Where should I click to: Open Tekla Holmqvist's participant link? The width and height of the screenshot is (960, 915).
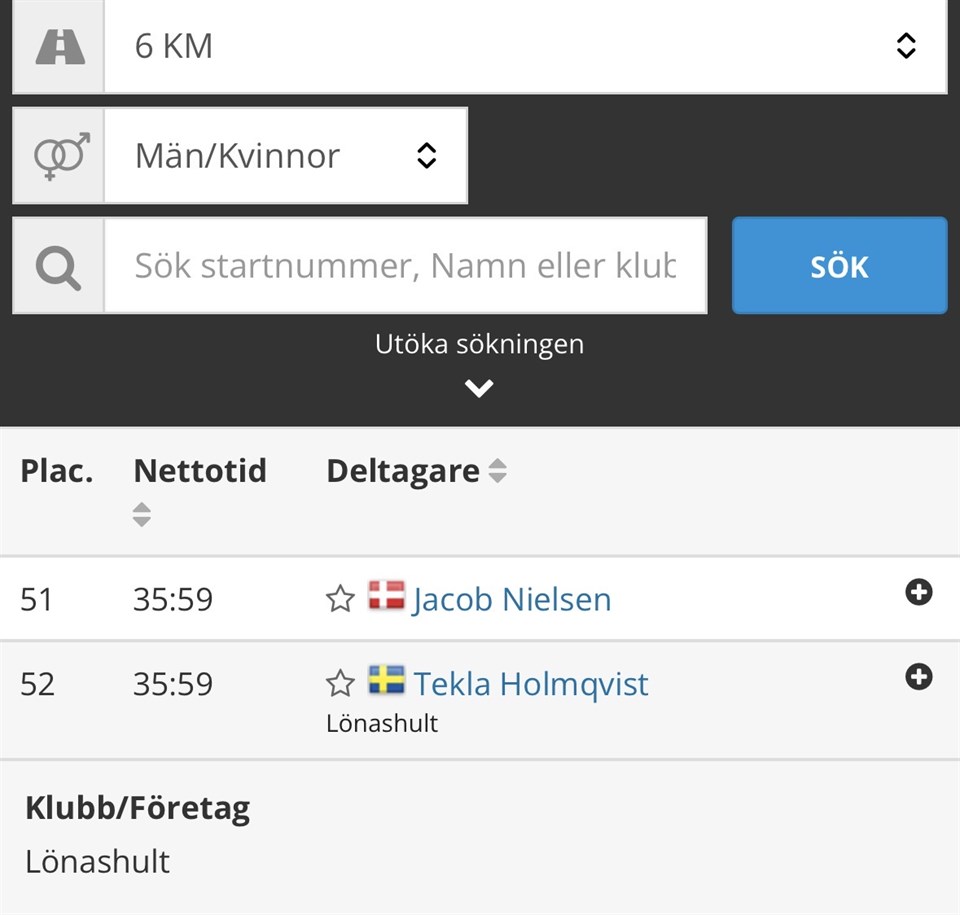531,684
